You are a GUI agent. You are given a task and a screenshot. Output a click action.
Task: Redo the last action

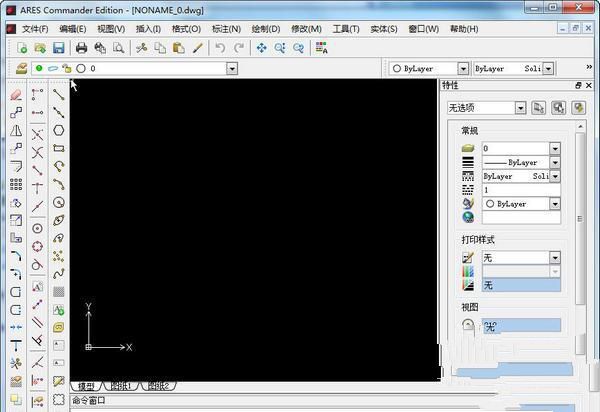[239, 48]
